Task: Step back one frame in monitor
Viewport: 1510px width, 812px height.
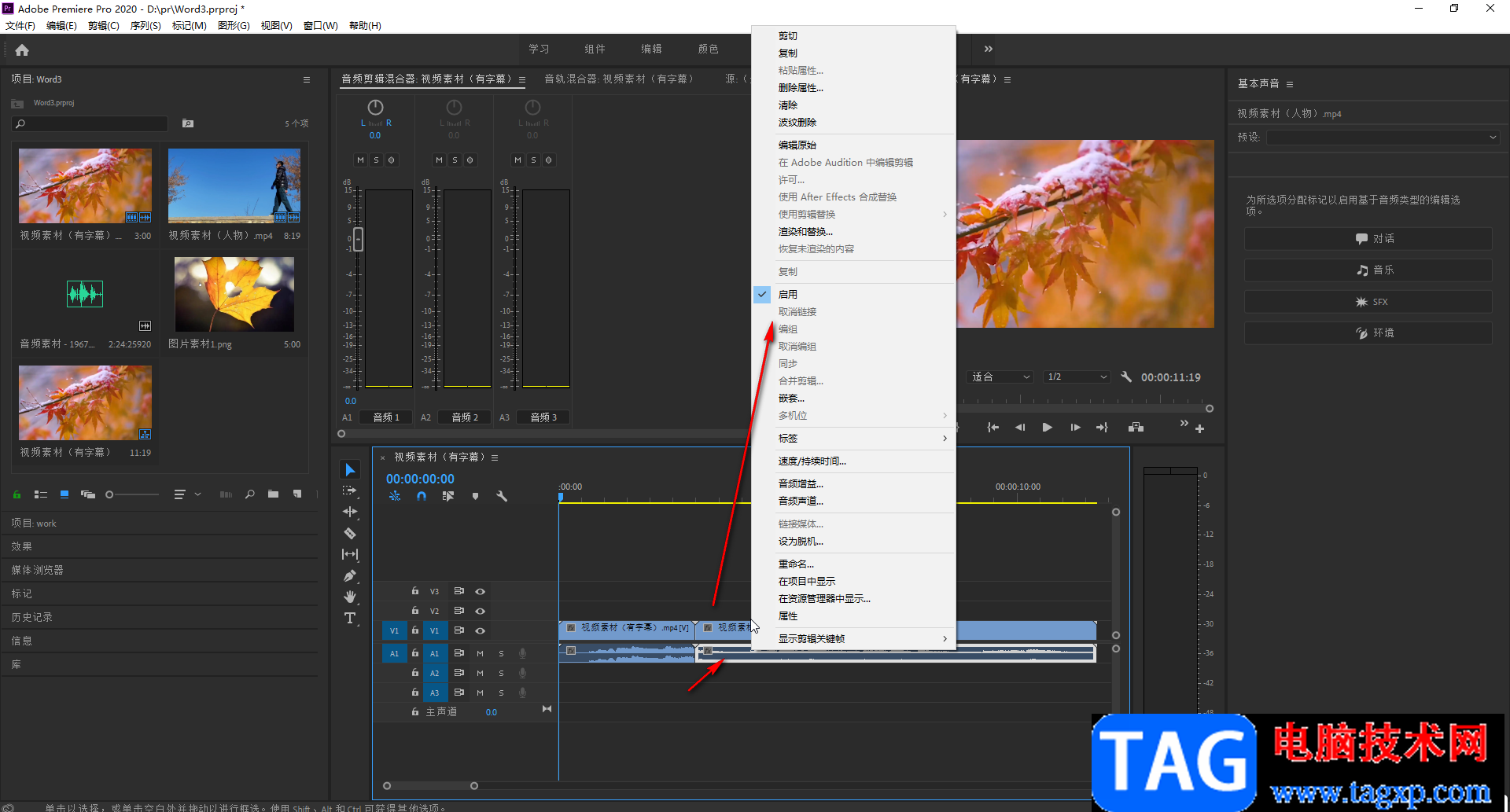Action: tap(1020, 428)
